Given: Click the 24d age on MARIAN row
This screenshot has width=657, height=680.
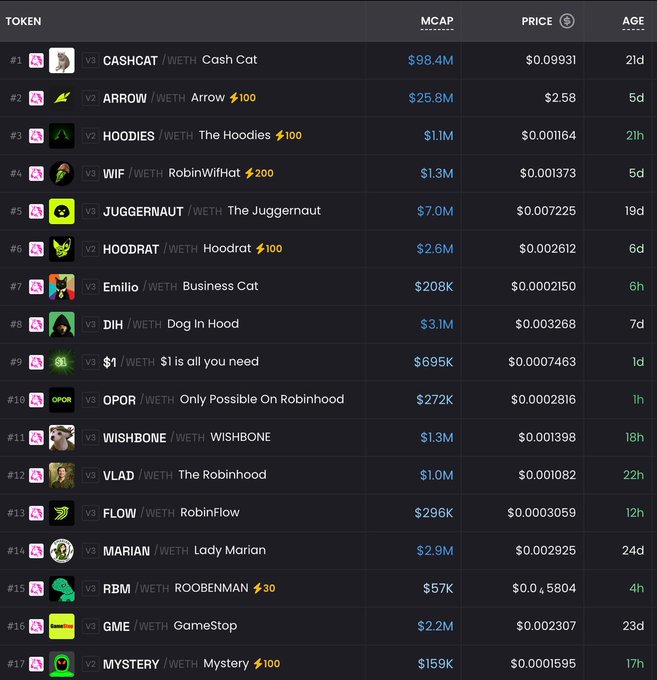Looking at the screenshot, I should coord(633,551).
